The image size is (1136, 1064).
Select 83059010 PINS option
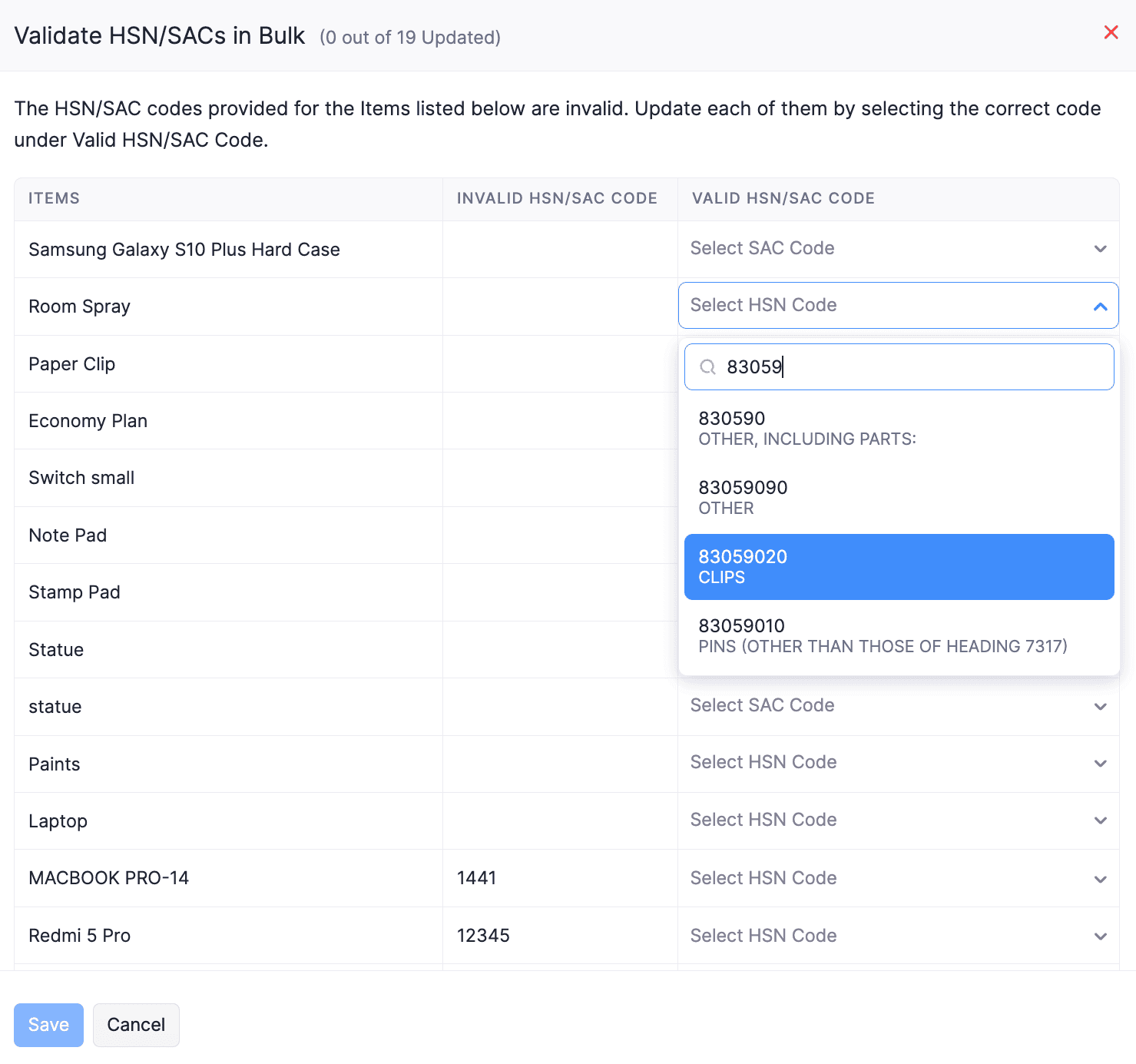(x=898, y=635)
